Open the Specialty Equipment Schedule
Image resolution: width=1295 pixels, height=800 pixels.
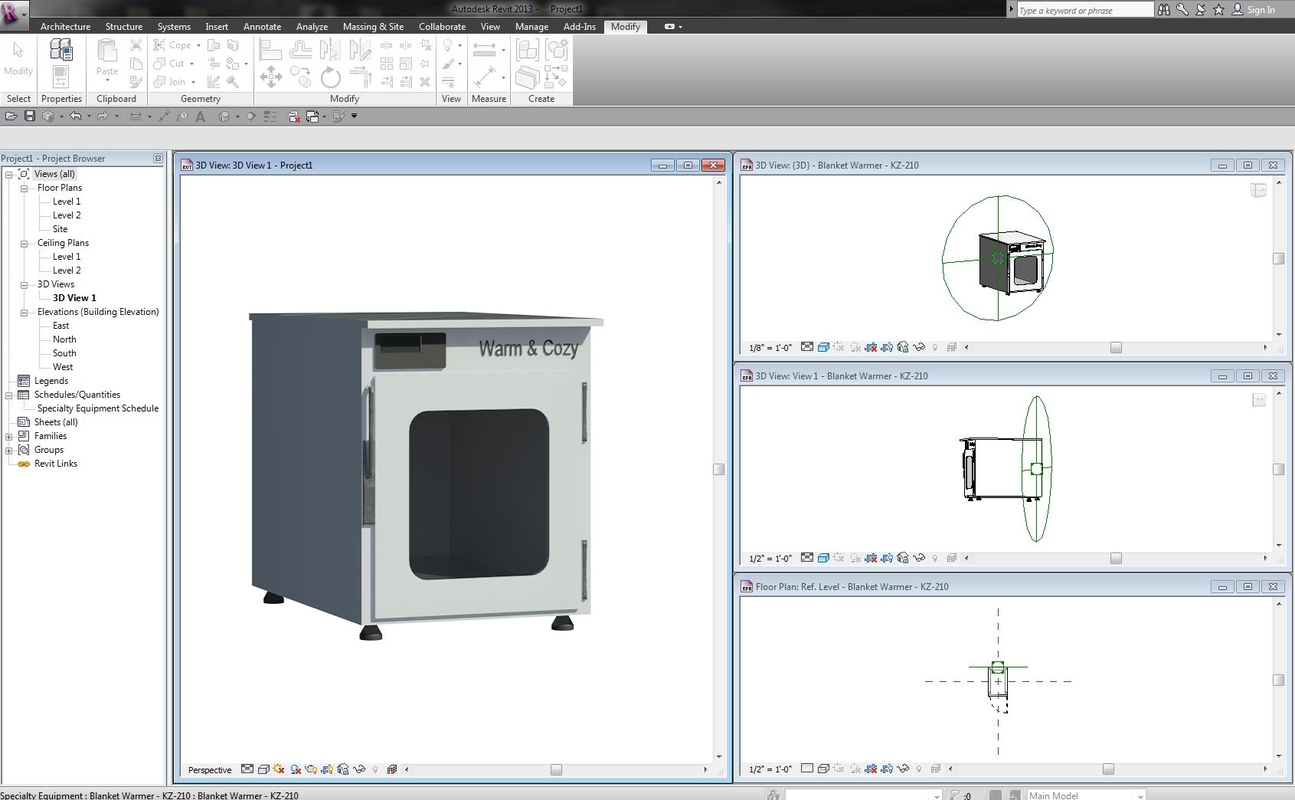(97, 408)
